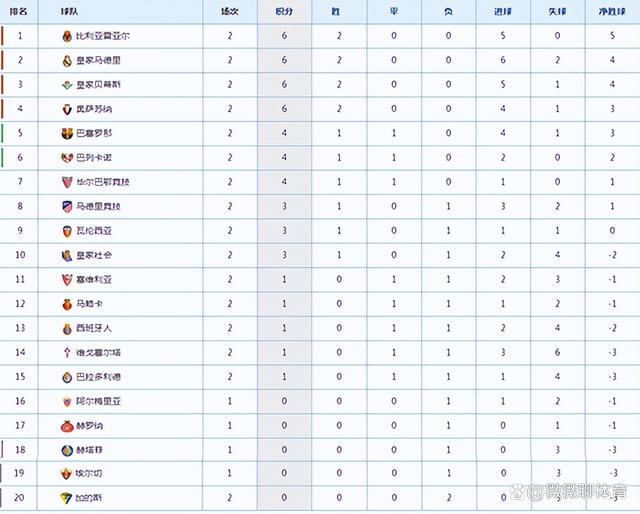Screen dimensions: 640x514
Task: Click the Girona (赫罗纳) crest icon
Action: coord(67,426)
